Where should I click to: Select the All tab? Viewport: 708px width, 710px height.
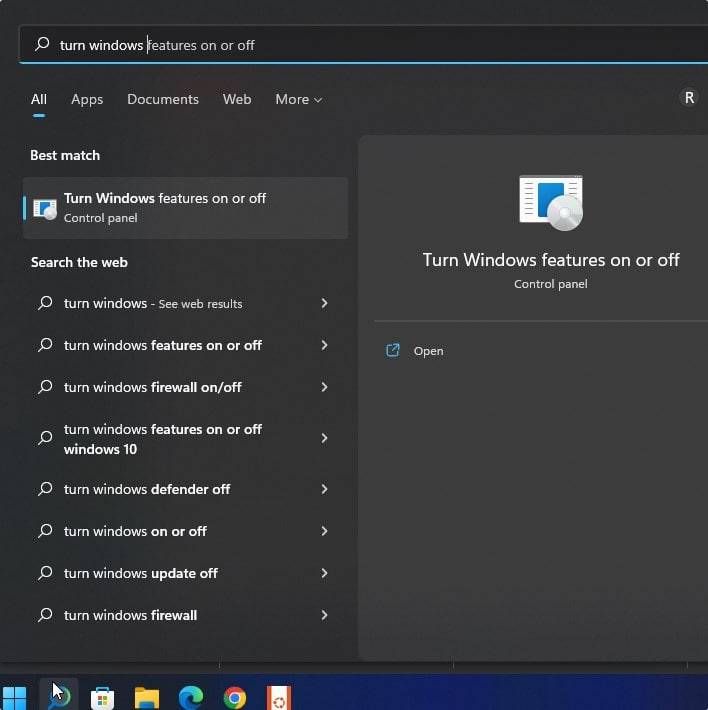39,99
